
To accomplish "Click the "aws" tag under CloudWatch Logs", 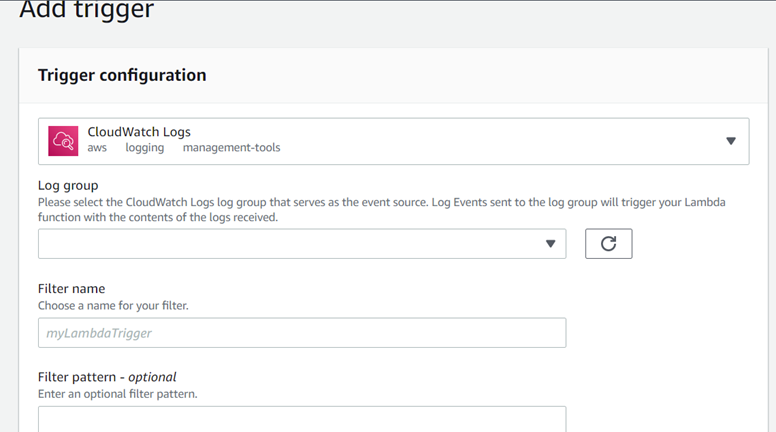I will pos(97,148).
